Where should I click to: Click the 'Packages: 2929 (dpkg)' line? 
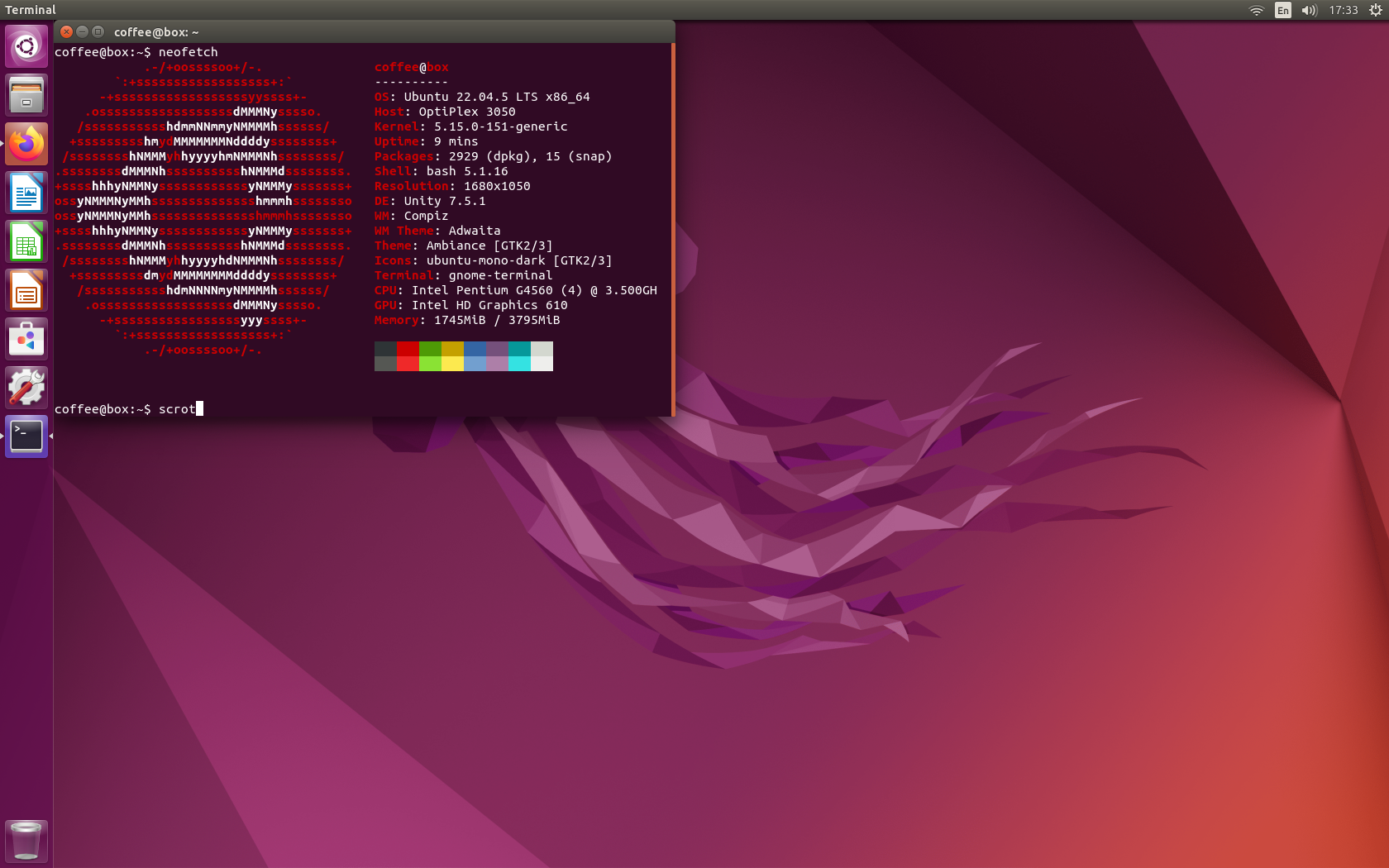(493, 156)
